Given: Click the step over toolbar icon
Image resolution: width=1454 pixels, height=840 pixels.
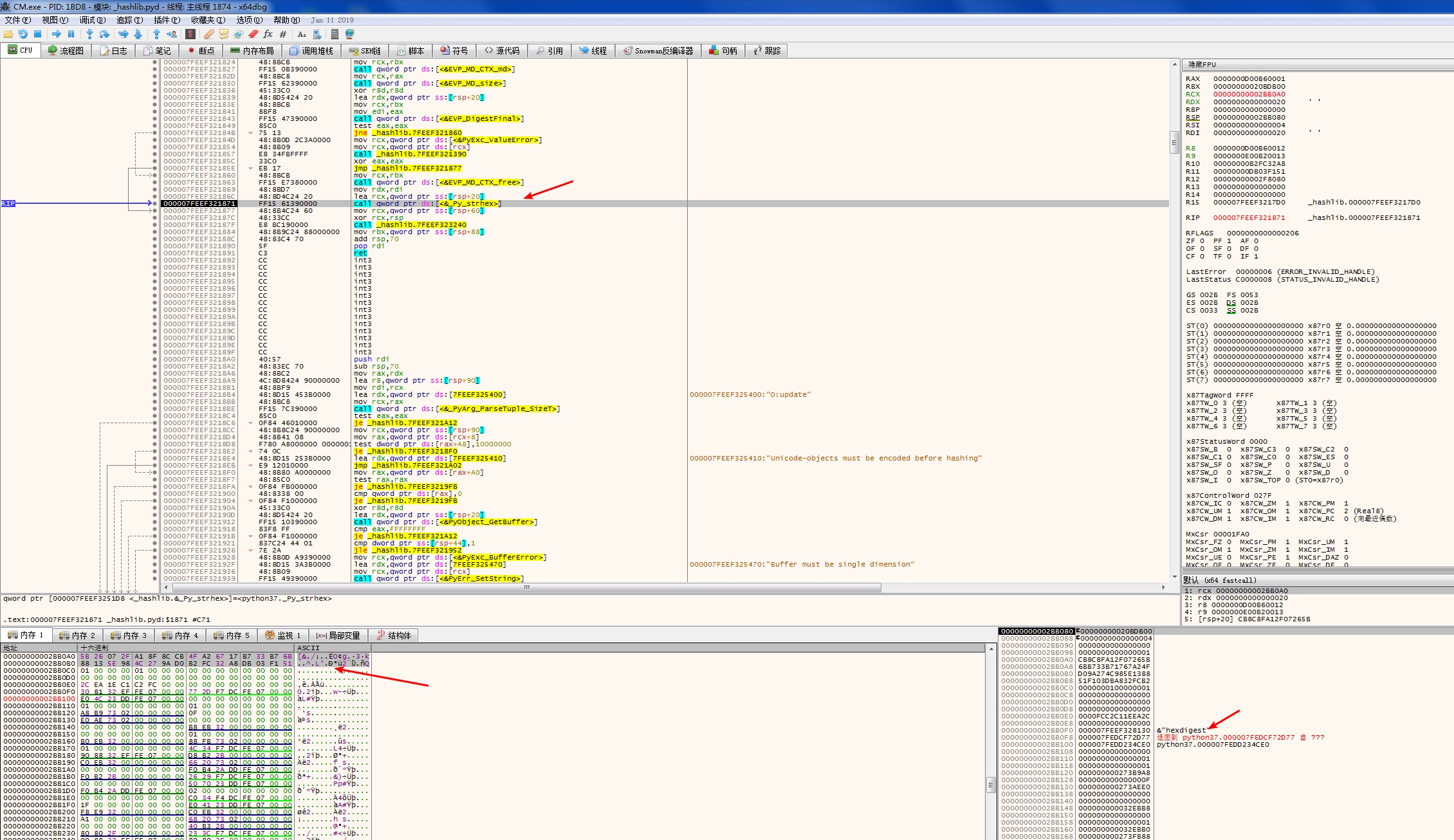Looking at the screenshot, I should (x=104, y=34).
